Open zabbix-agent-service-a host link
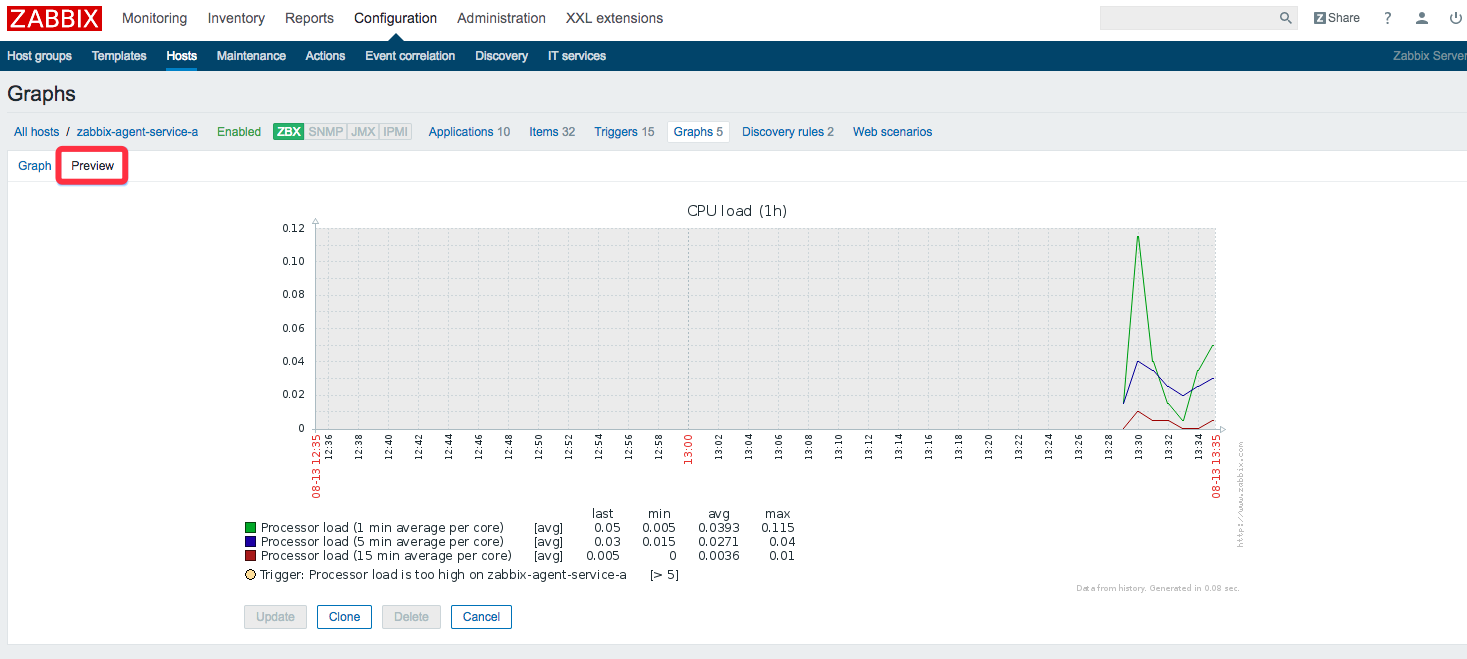The image size is (1467, 659). tap(137, 132)
